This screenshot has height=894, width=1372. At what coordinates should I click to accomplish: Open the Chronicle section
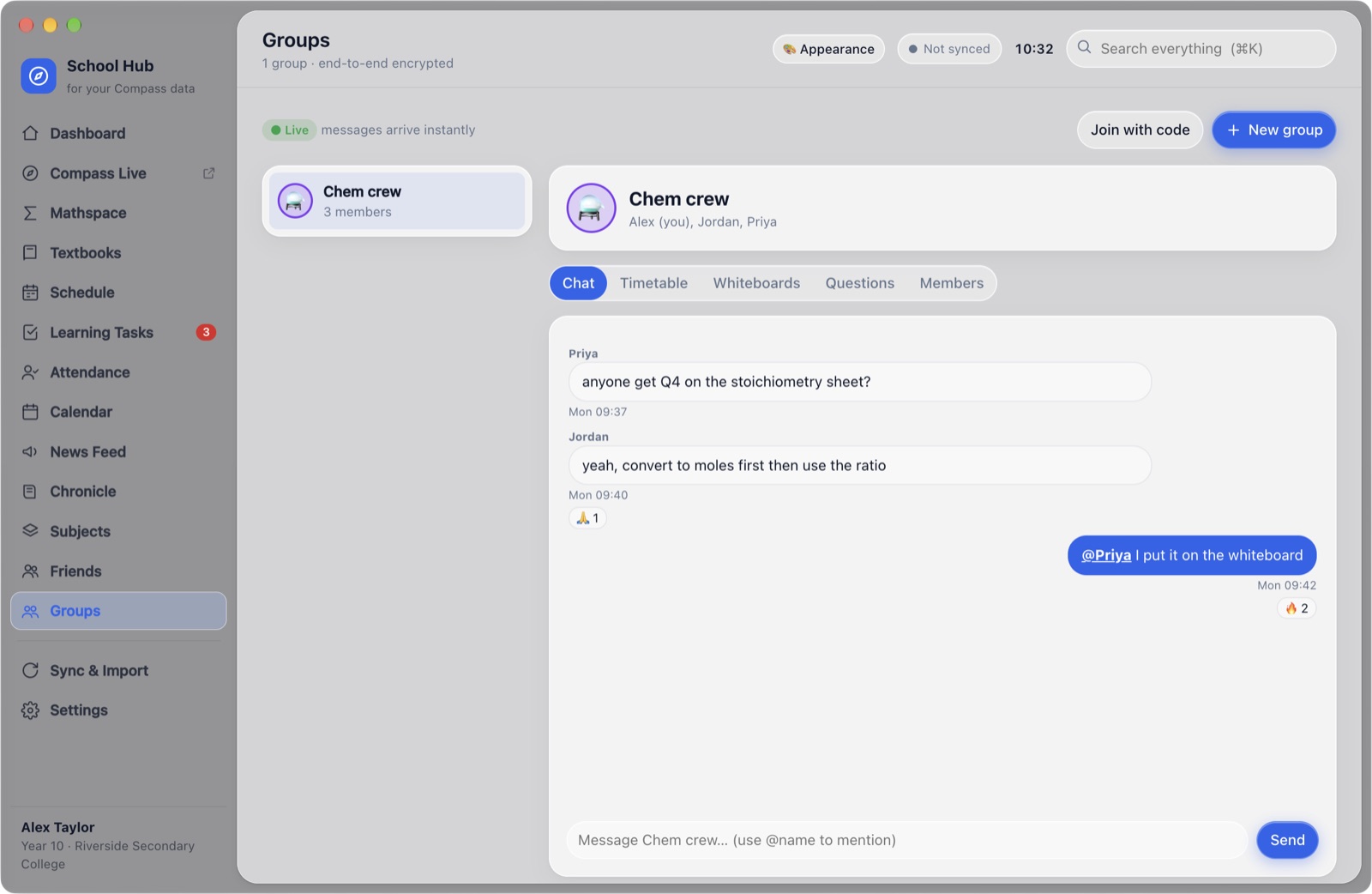[x=118, y=492]
